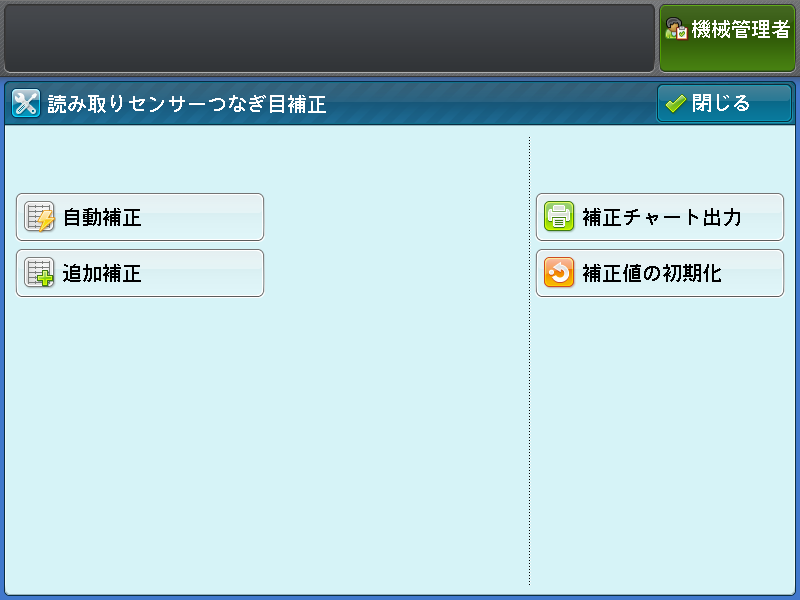This screenshot has width=800, height=600.
Task: Start automatic correction with 自動補正 button
Action: pos(140,217)
